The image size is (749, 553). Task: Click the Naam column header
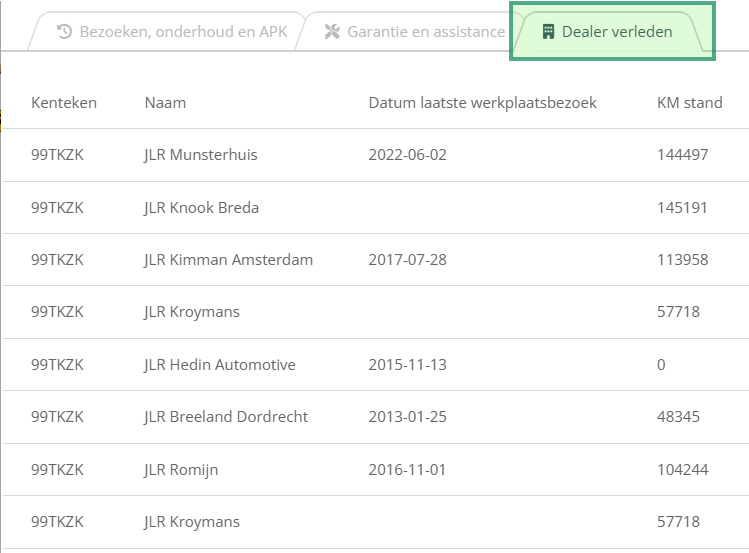(165, 103)
